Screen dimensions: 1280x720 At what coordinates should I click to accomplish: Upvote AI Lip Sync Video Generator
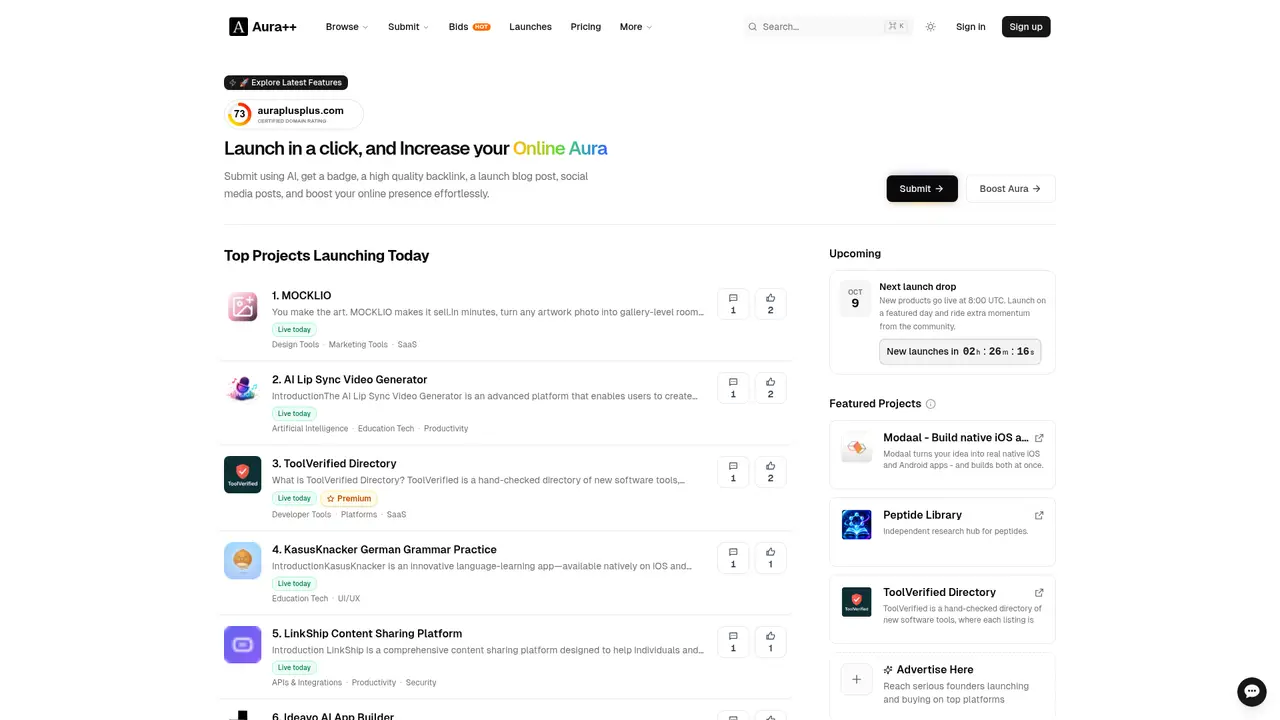click(770, 388)
